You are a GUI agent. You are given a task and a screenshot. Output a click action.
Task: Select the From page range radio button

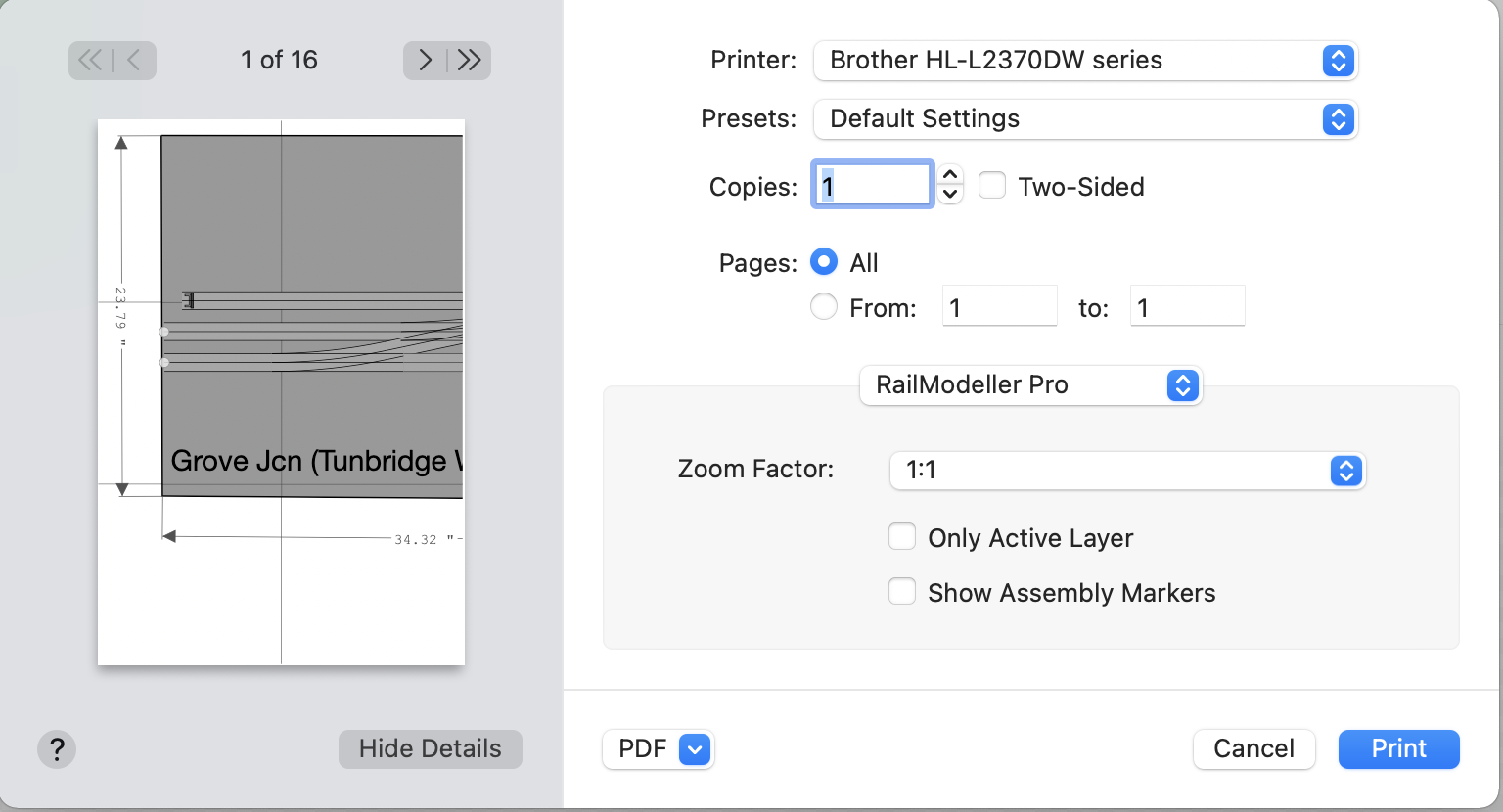click(824, 307)
